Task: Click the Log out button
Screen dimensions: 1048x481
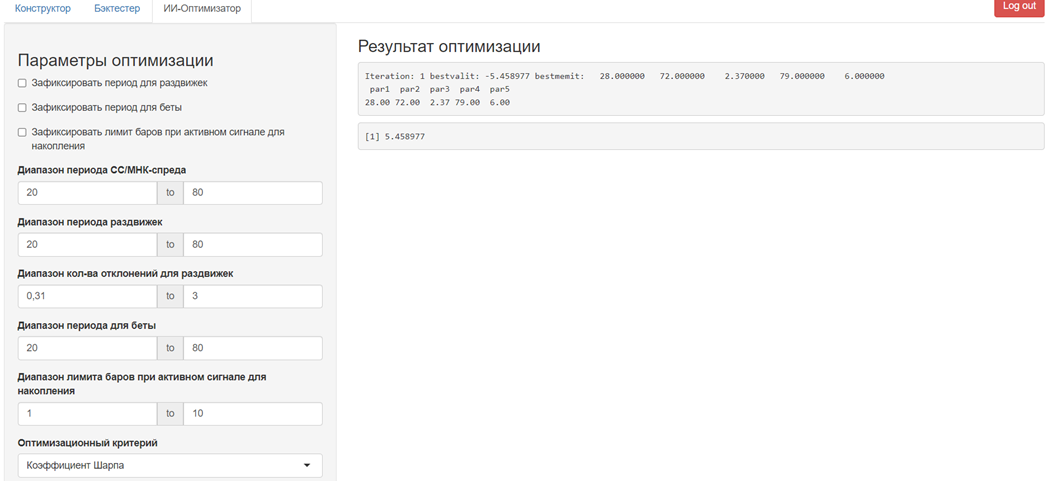Action: (x=1020, y=7)
